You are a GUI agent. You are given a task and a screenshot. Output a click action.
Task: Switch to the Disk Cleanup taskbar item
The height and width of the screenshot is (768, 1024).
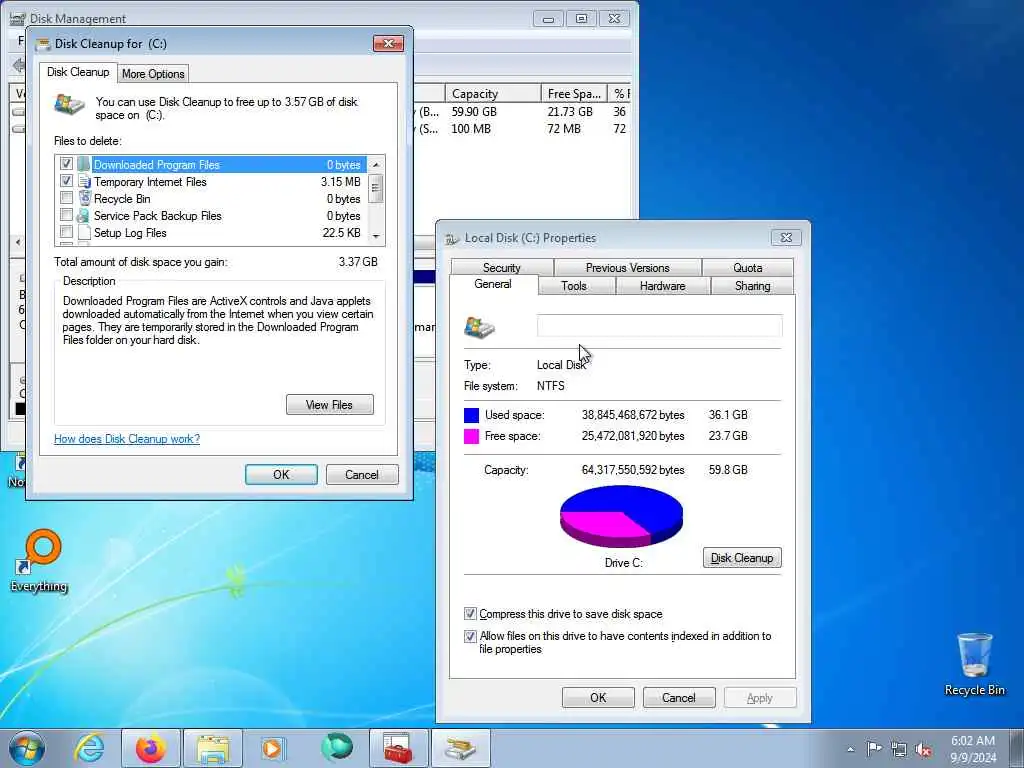(x=460, y=748)
